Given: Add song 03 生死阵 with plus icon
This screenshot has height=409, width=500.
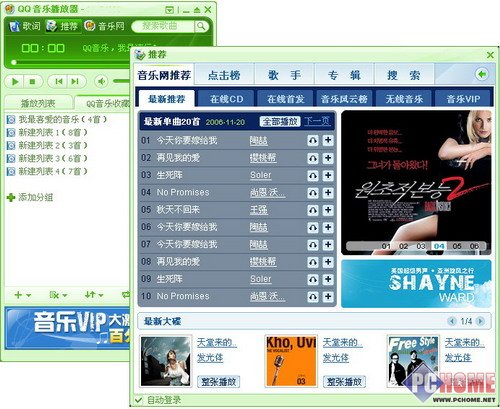Looking at the screenshot, I should coord(328,175).
